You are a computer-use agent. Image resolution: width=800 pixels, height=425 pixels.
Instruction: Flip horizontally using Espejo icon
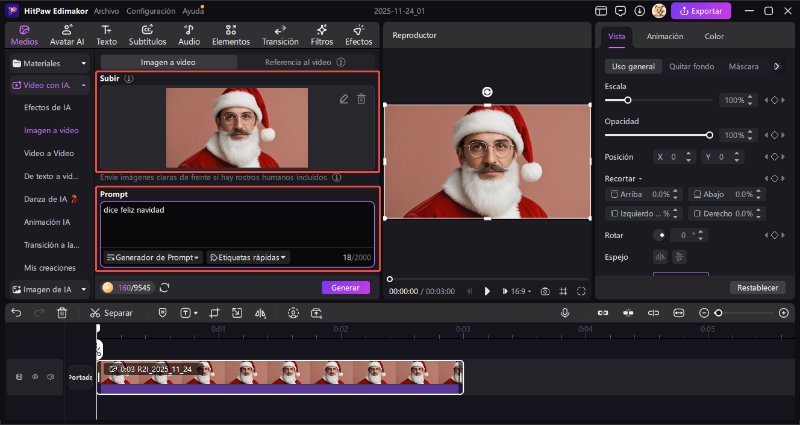click(660, 257)
